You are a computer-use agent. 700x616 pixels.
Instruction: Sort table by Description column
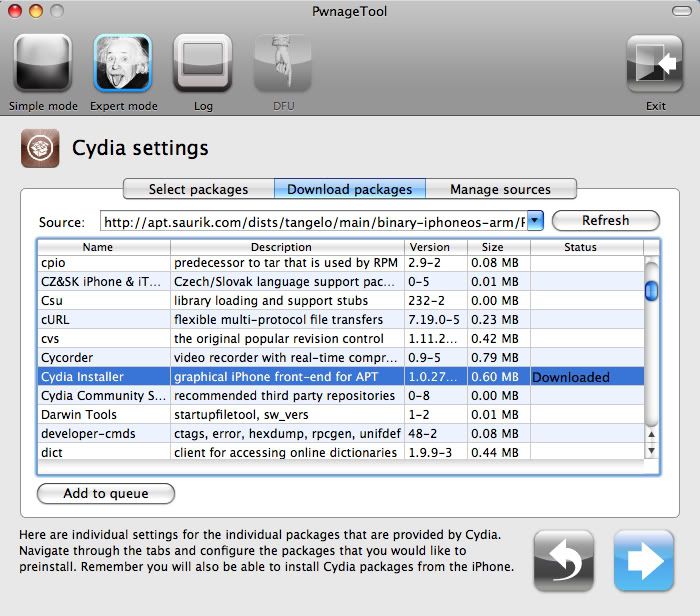(x=287, y=247)
